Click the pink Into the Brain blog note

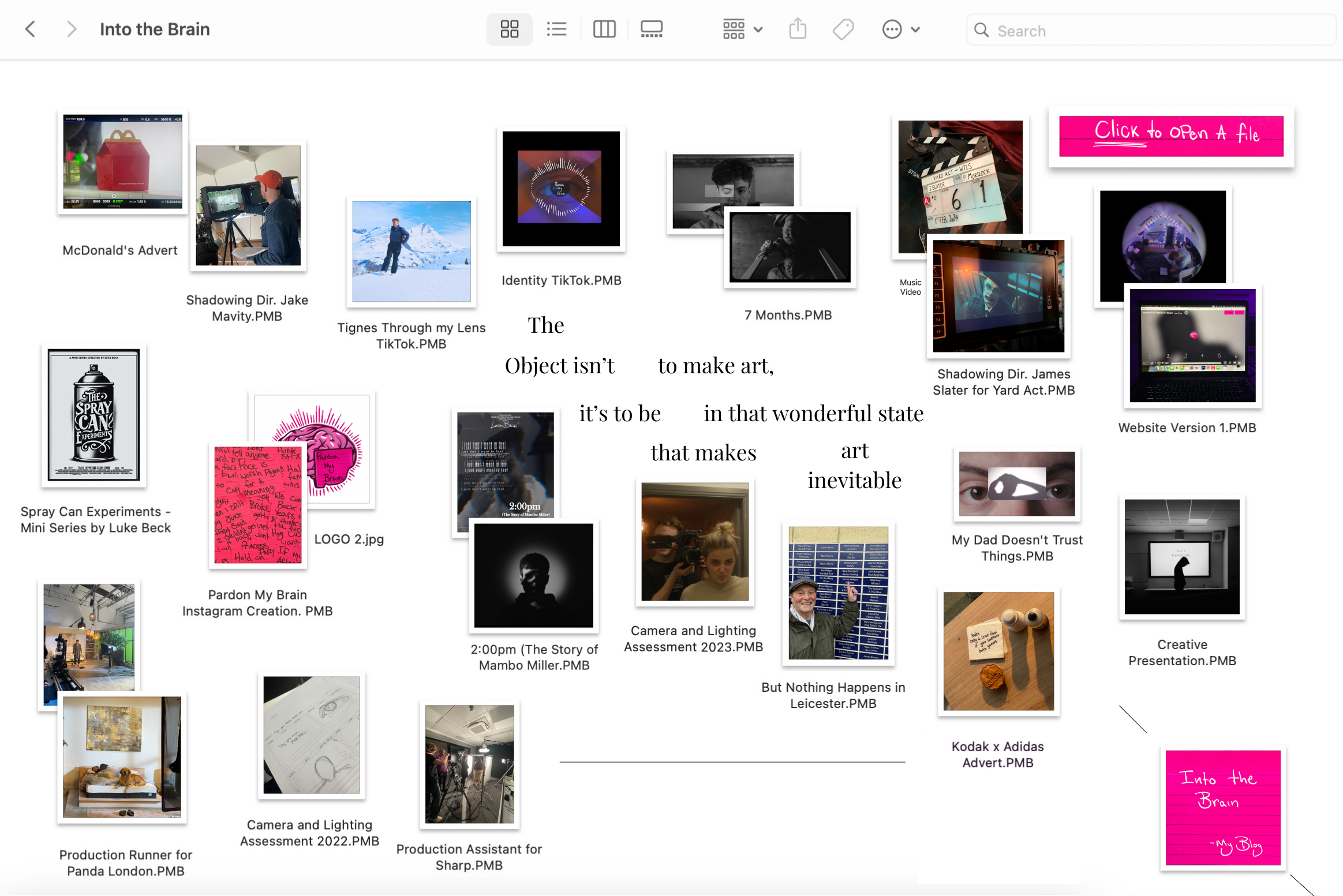tap(1222, 807)
